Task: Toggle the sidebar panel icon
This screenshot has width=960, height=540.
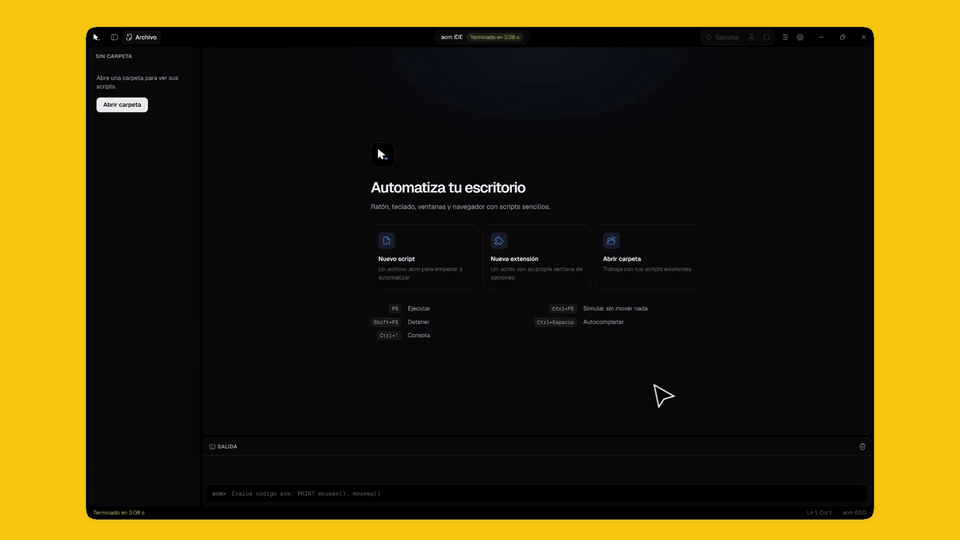Action: tap(114, 37)
